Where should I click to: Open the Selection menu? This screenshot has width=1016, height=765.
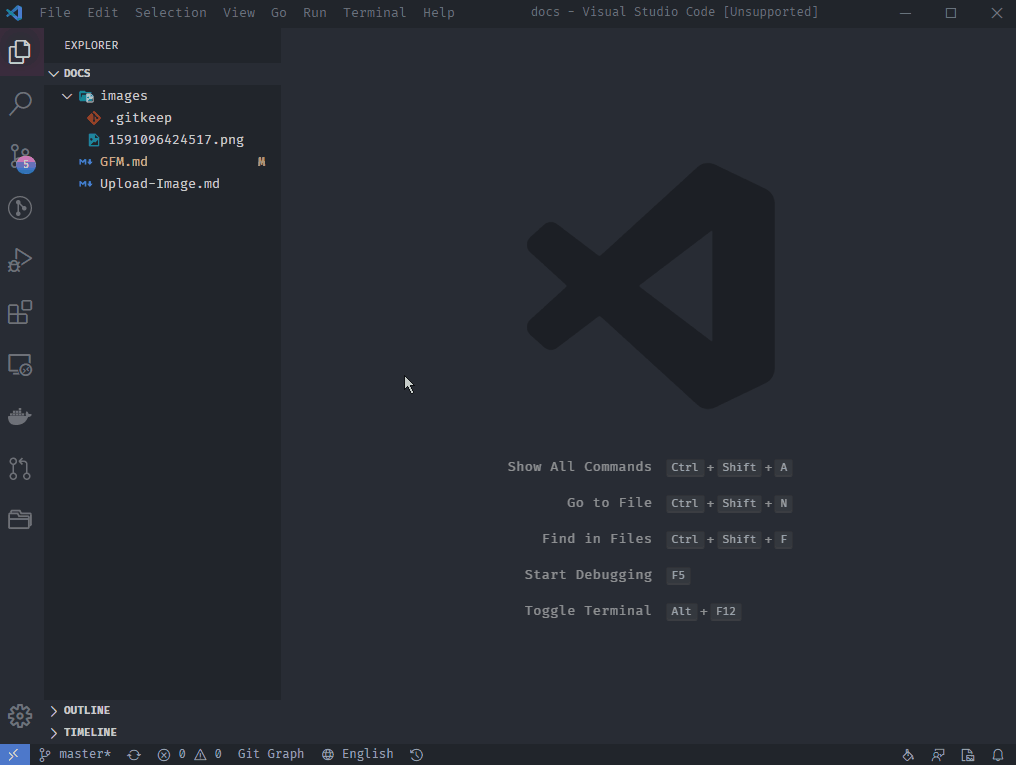pos(171,12)
